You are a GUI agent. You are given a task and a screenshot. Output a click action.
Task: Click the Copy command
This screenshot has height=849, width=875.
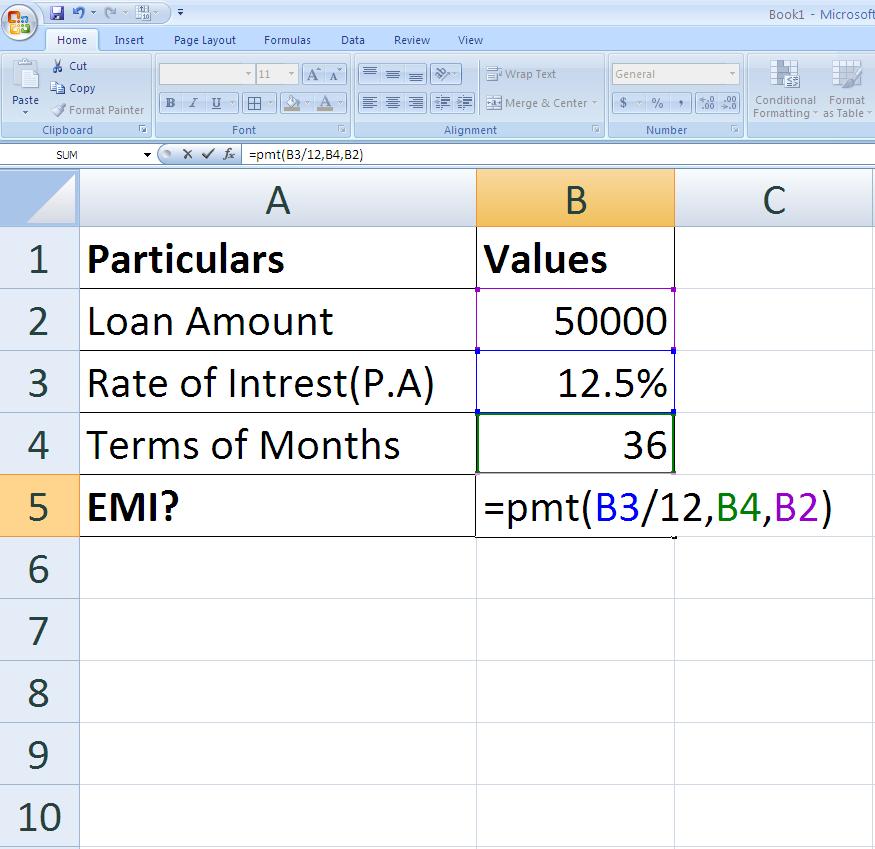coord(75,88)
